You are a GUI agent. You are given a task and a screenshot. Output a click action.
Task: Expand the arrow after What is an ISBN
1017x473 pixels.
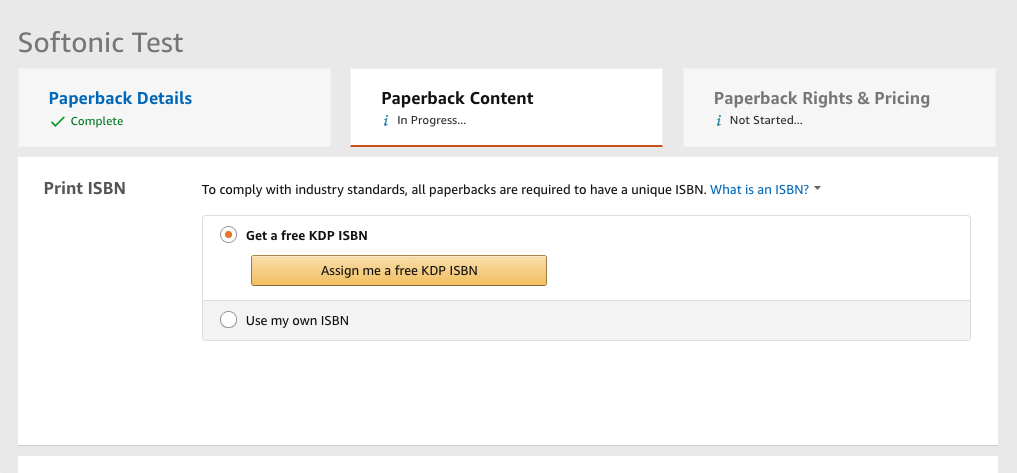click(818, 189)
